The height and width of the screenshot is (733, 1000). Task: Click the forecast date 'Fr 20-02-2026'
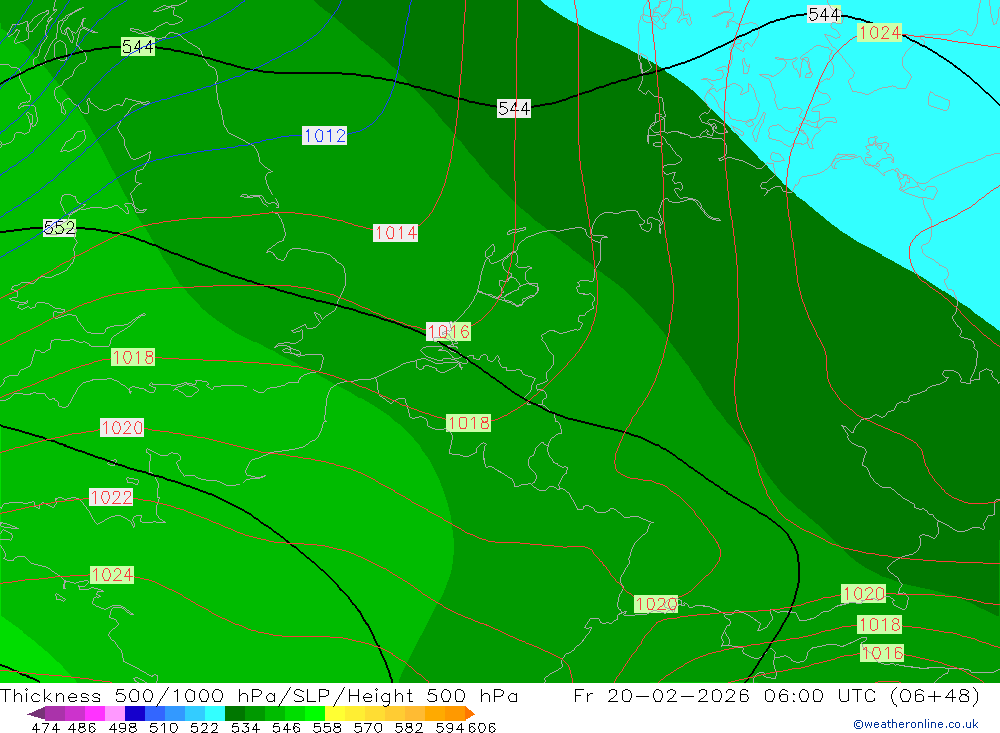point(661,696)
